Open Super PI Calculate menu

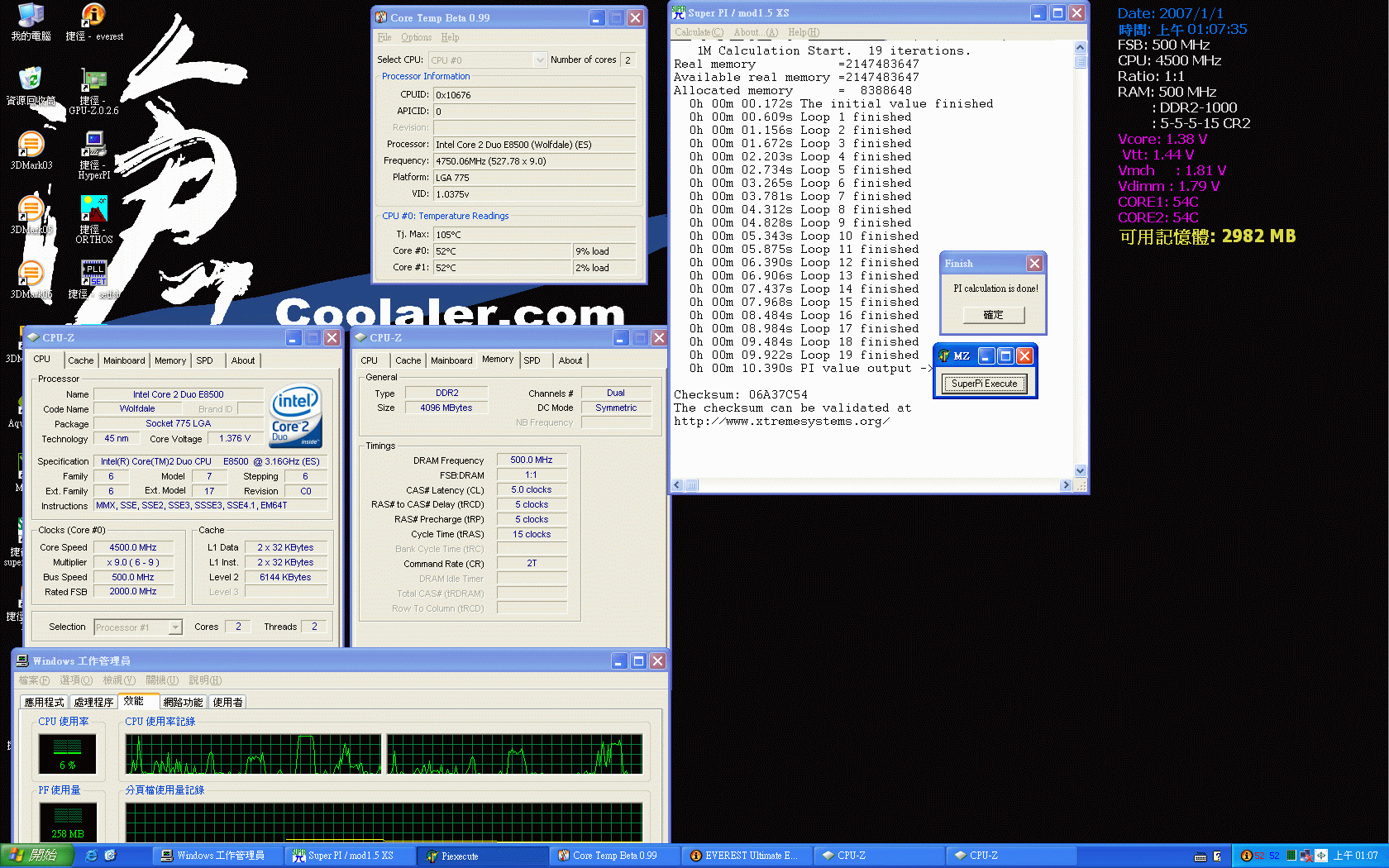tap(699, 32)
